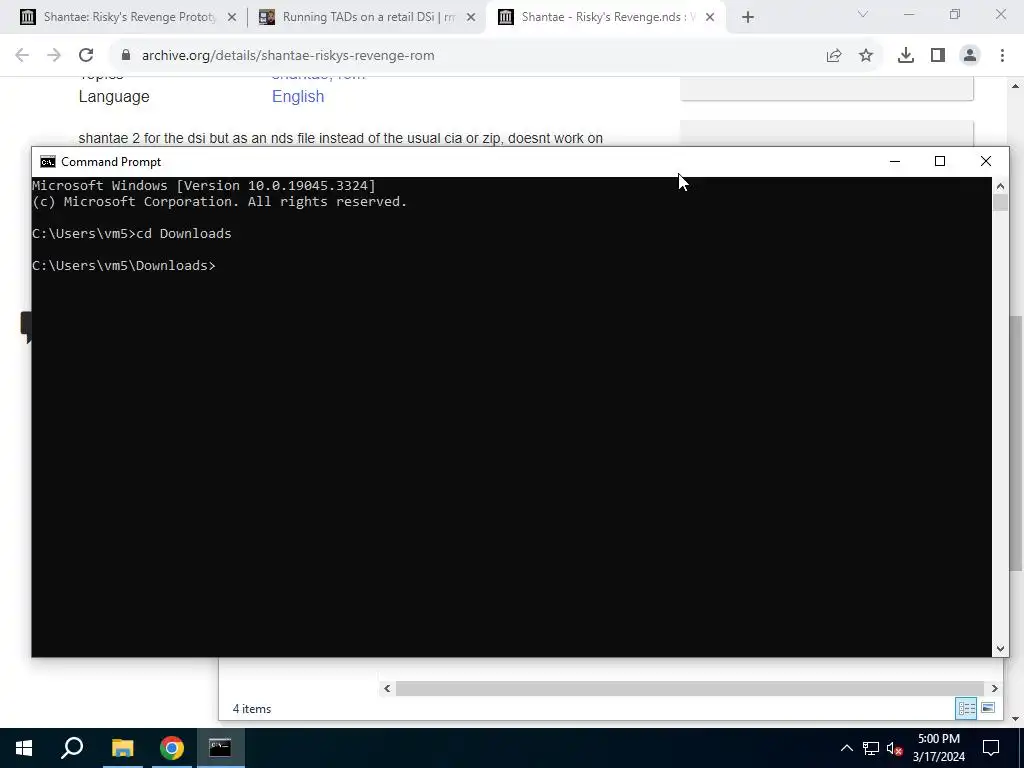Click scroll up arrow in Command Prompt
The image size is (1024, 768).
click(x=1000, y=187)
